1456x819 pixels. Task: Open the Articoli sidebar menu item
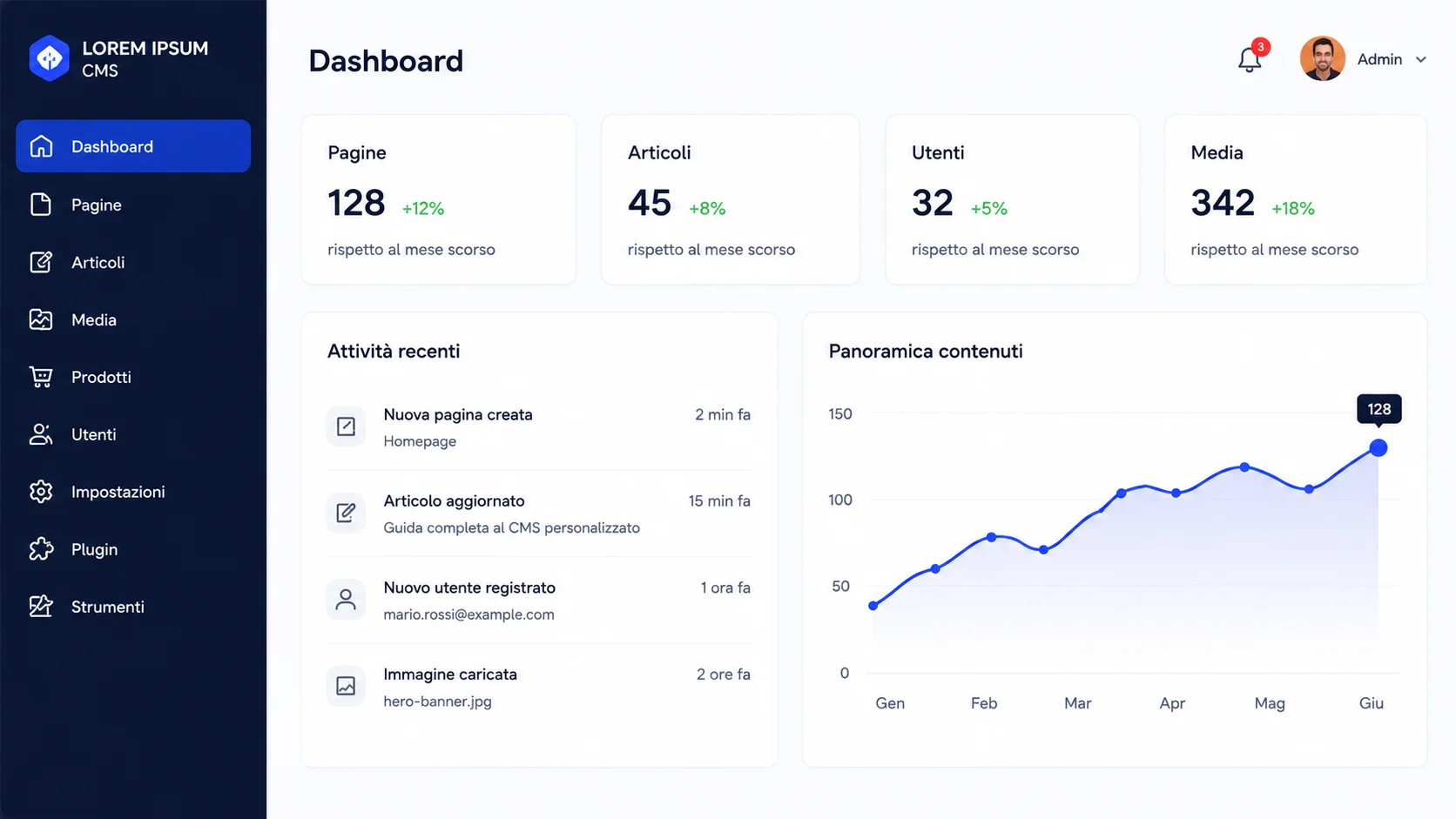click(x=133, y=262)
